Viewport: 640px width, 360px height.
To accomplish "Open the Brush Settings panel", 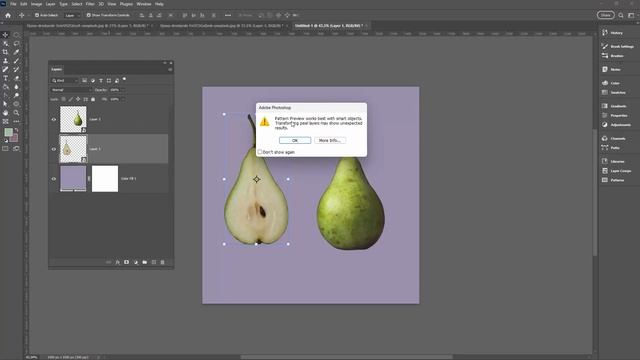I will click(x=618, y=47).
